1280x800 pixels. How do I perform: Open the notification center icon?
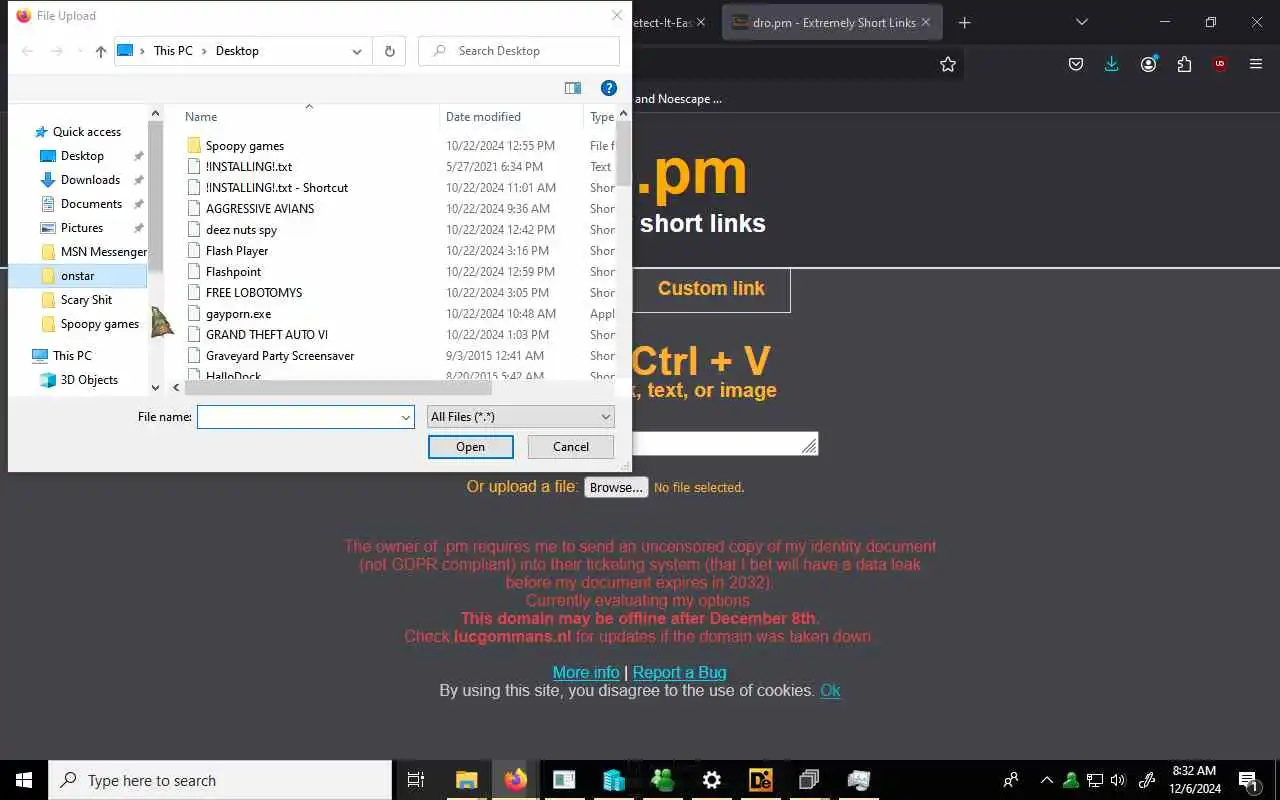pos(1248,780)
